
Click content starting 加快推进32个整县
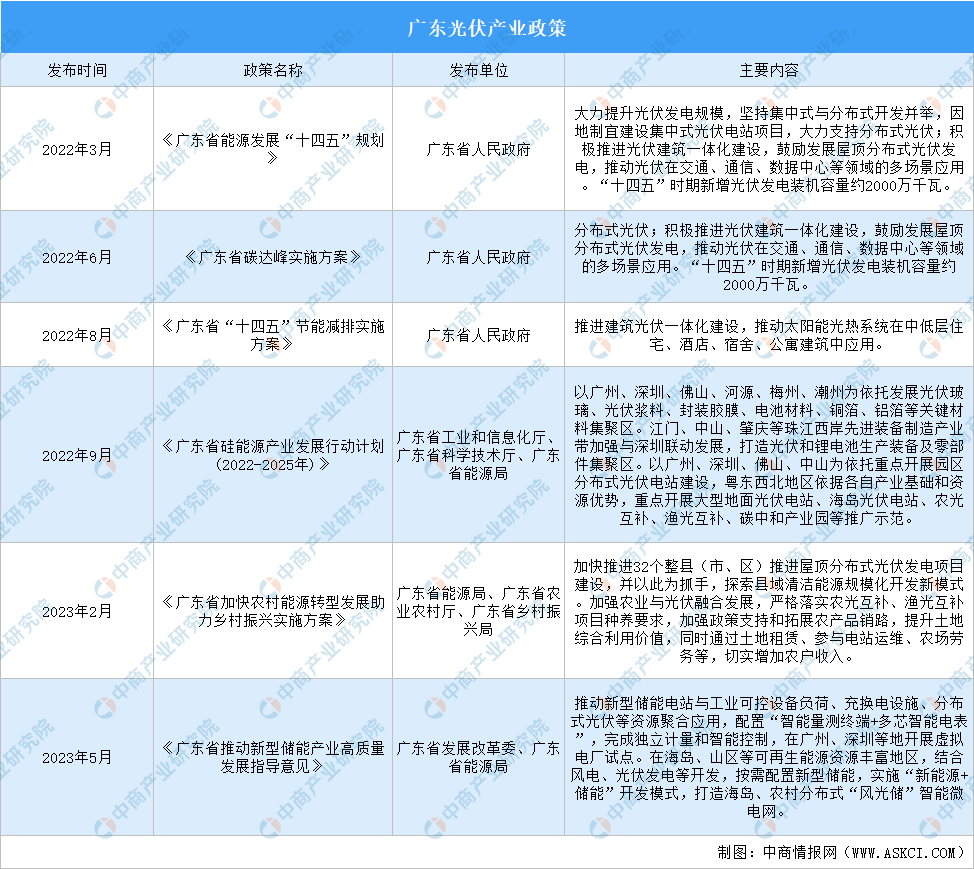pos(769,611)
